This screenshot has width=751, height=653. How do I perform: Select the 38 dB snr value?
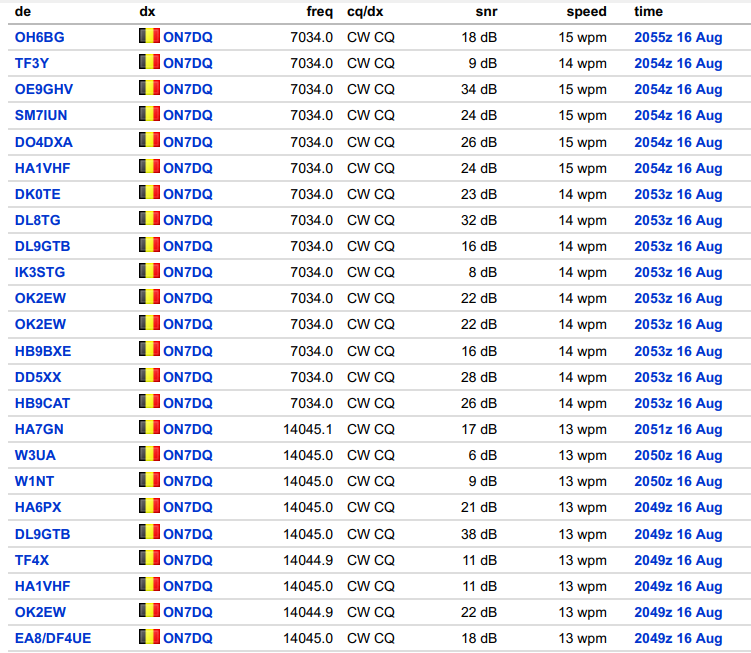[x=479, y=534]
